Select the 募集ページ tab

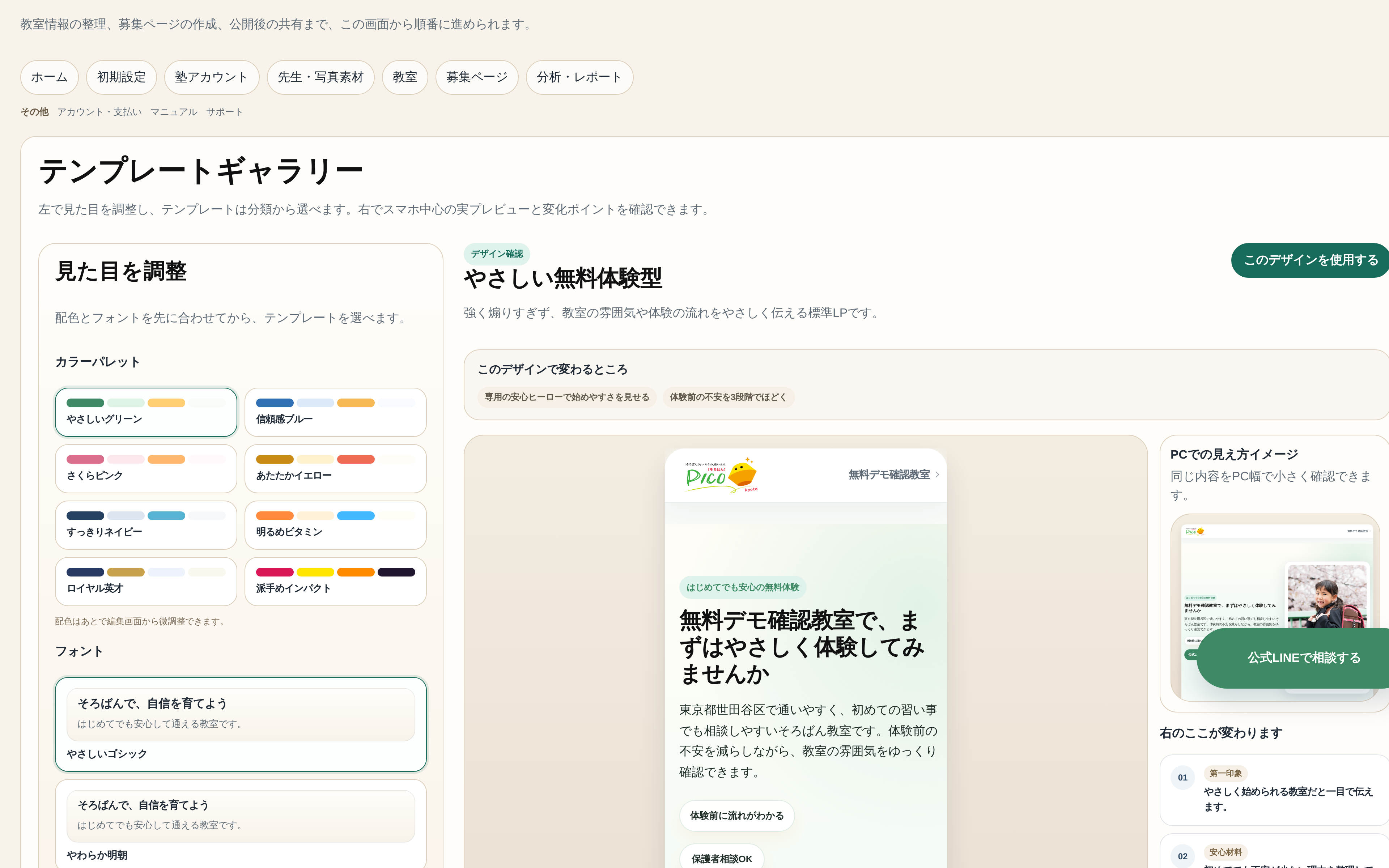point(476,77)
